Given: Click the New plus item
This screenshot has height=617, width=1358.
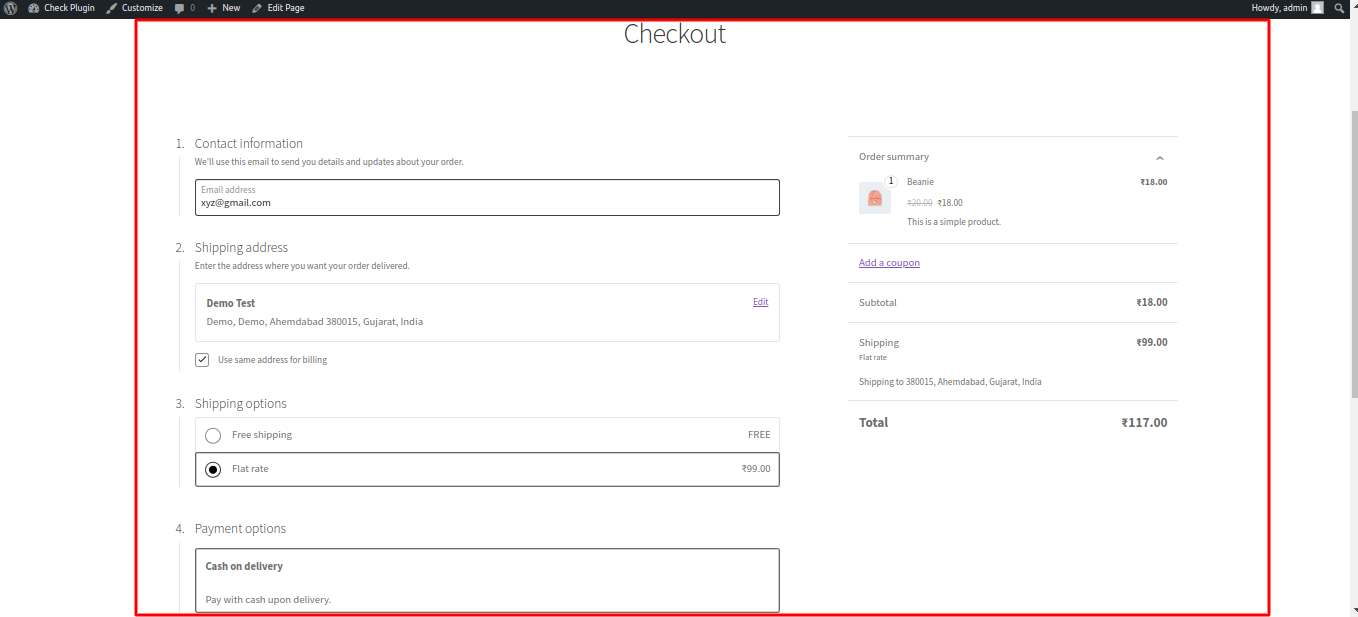Looking at the screenshot, I should [224, 8].
